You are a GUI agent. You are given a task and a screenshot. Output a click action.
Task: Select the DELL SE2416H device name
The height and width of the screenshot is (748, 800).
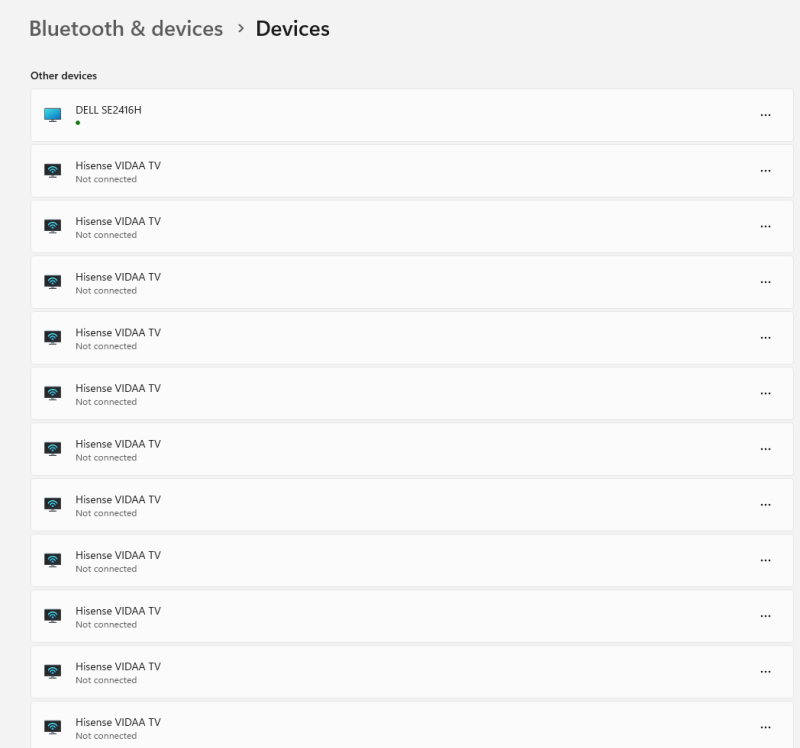(108, 110)
